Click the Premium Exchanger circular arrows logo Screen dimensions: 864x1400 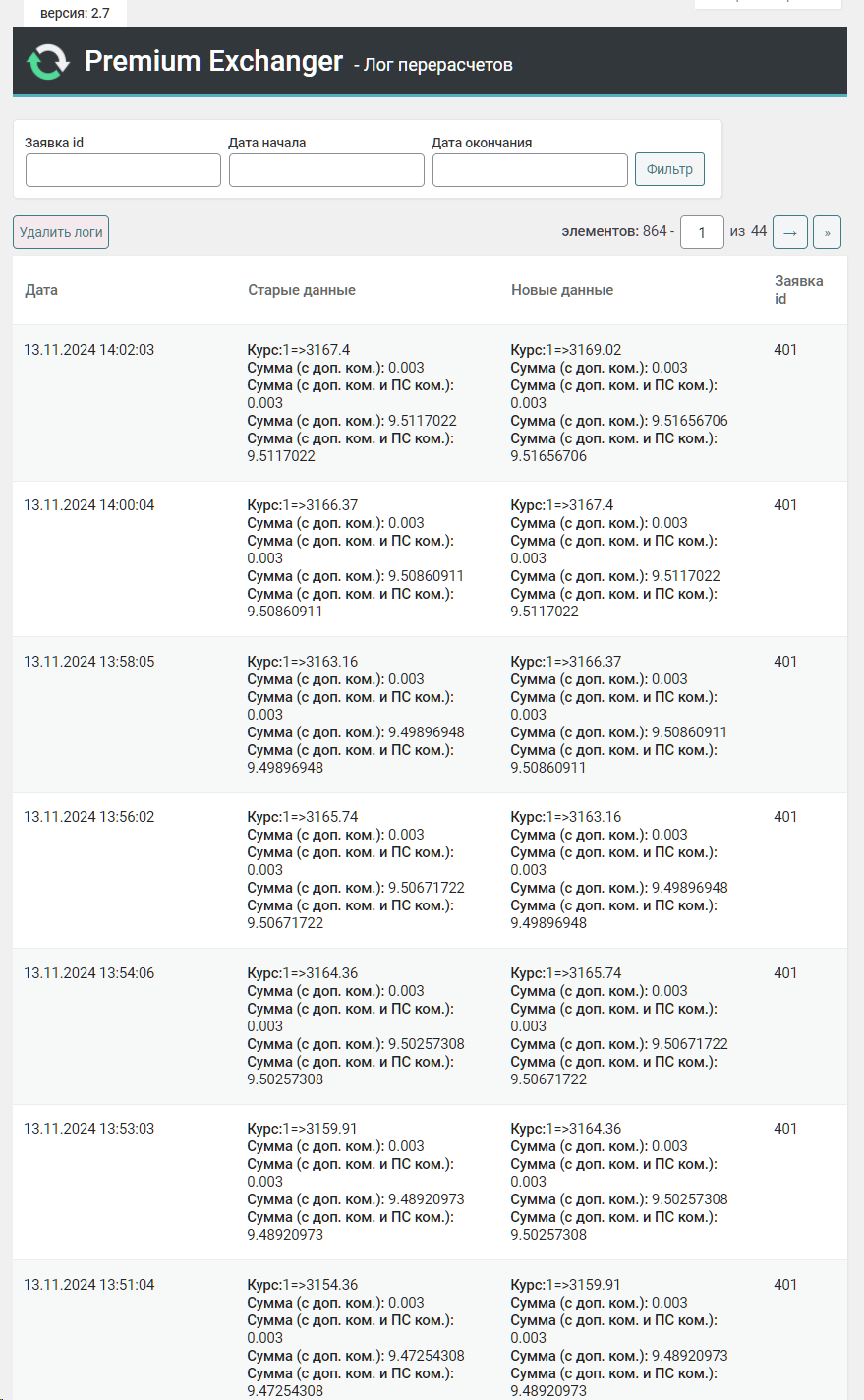point(48,62)
